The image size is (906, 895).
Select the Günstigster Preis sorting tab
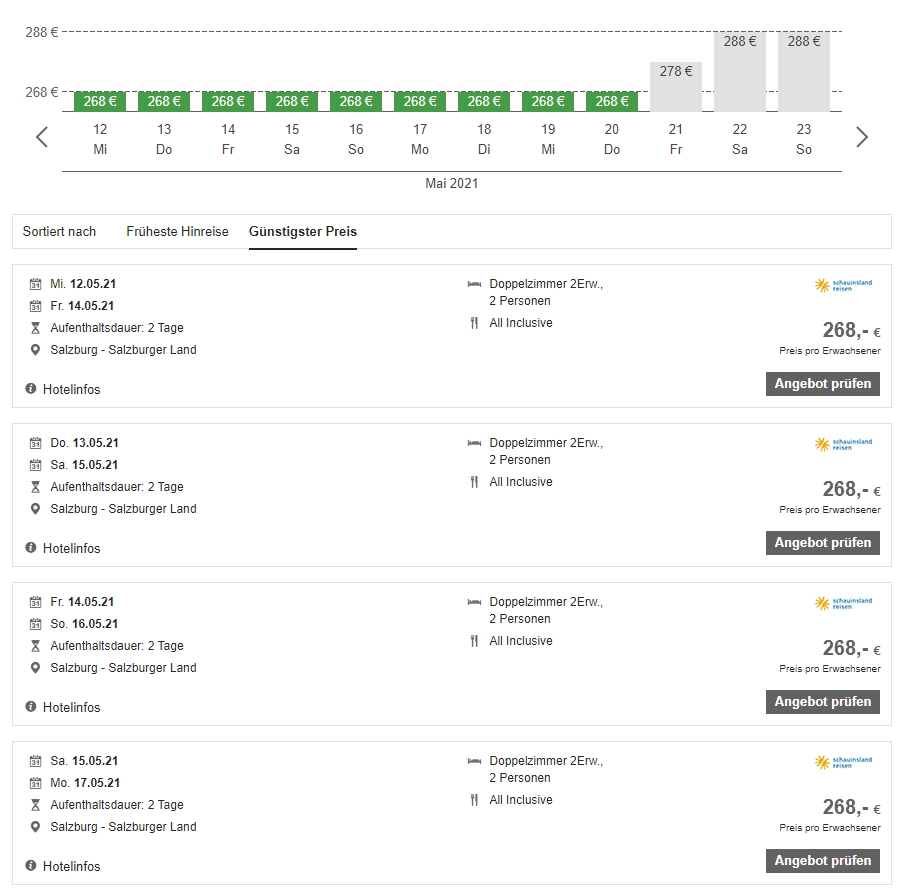pos(303,231)
